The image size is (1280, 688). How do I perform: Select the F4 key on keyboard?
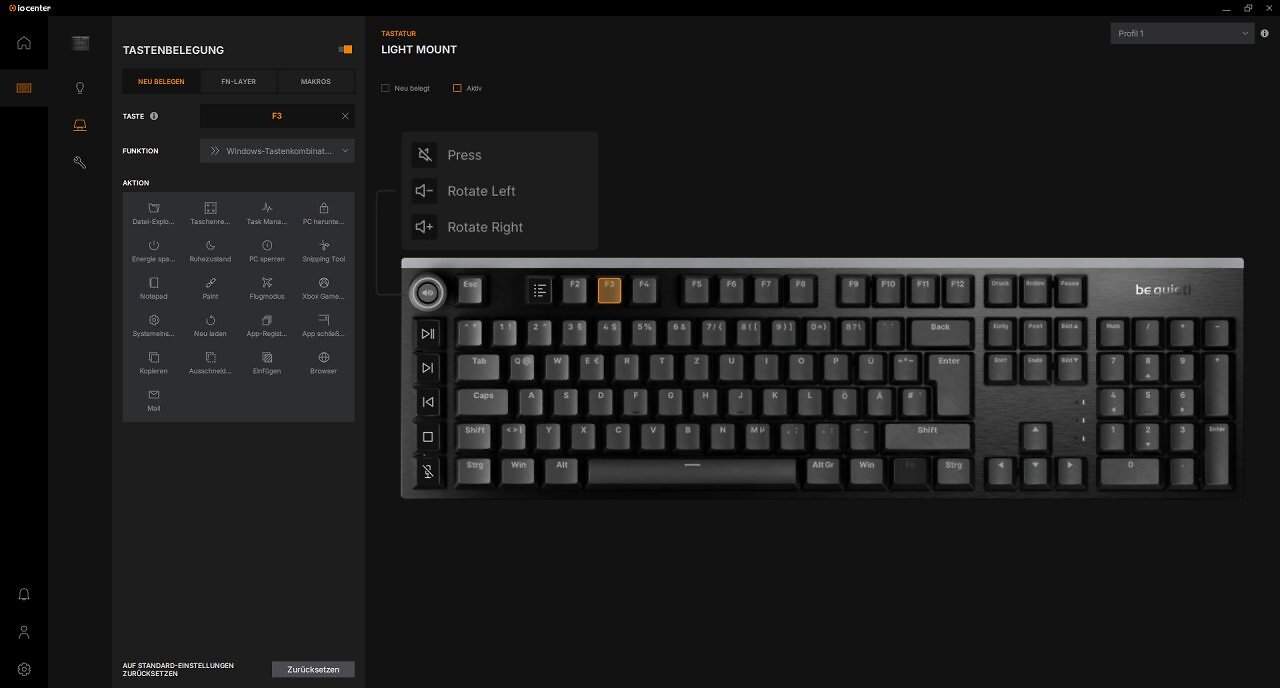click(644, 289)
